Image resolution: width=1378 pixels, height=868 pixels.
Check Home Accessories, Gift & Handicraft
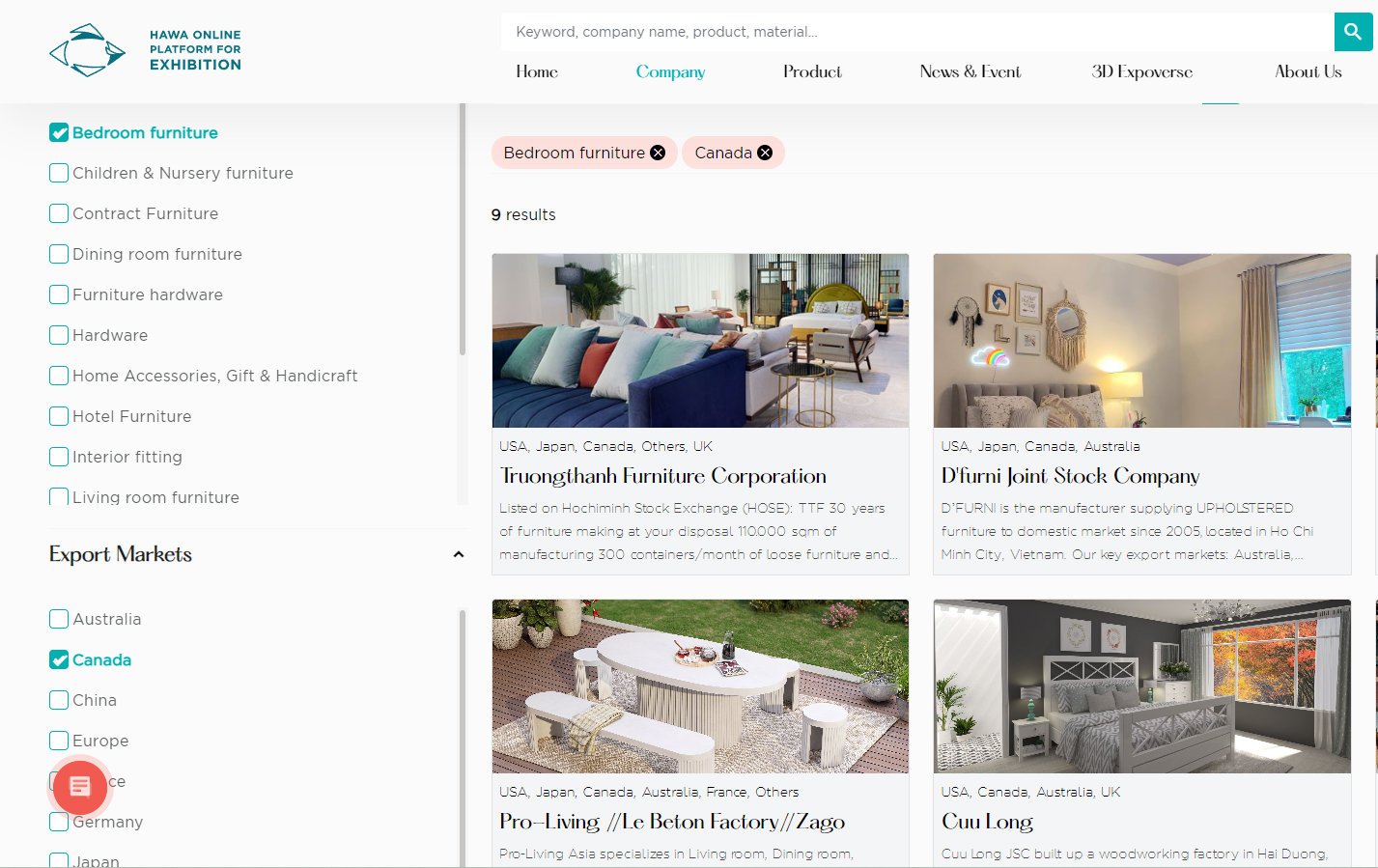59,376
